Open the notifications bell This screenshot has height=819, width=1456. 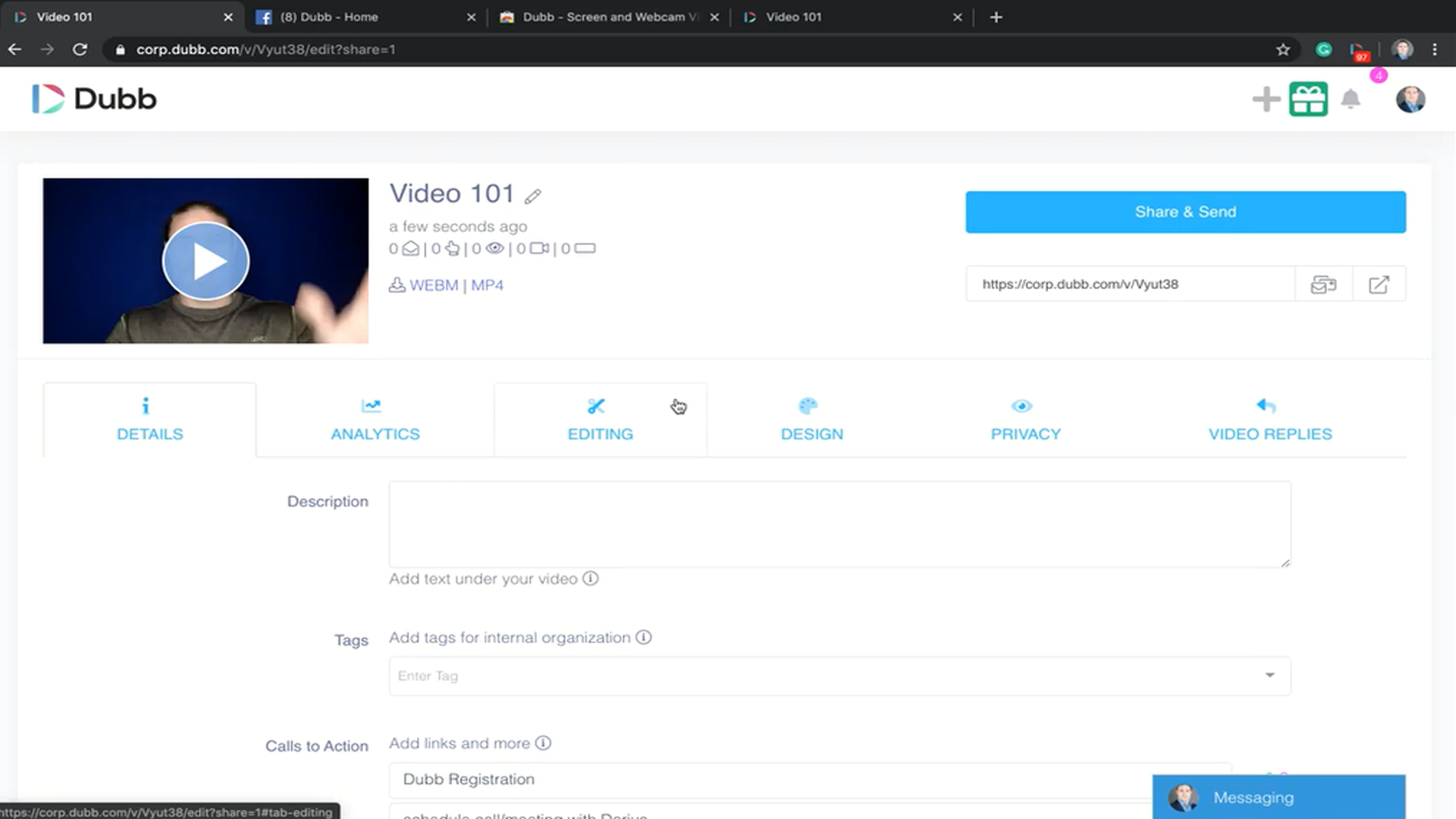click(1351, 99)
